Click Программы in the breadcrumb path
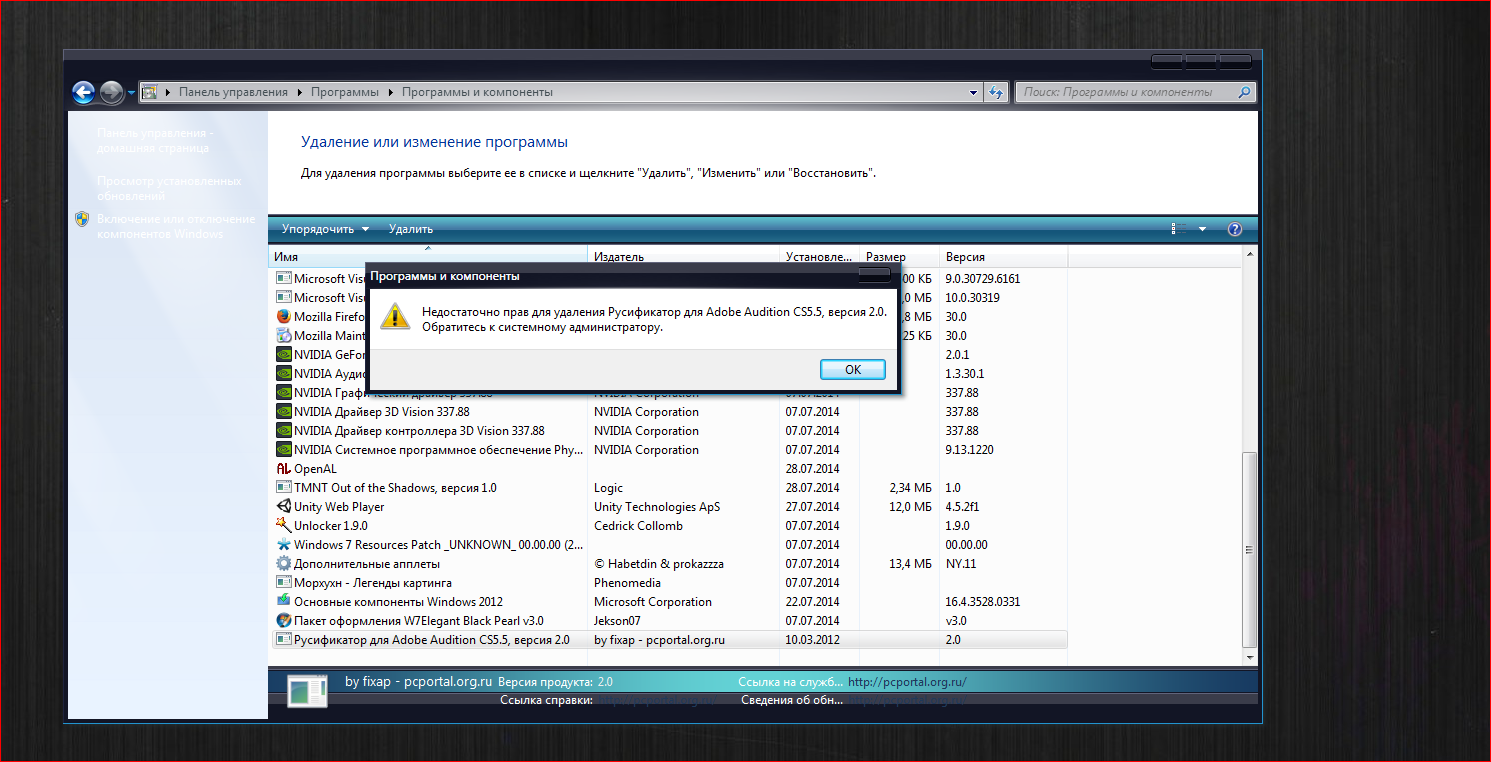 click(345, 92)
